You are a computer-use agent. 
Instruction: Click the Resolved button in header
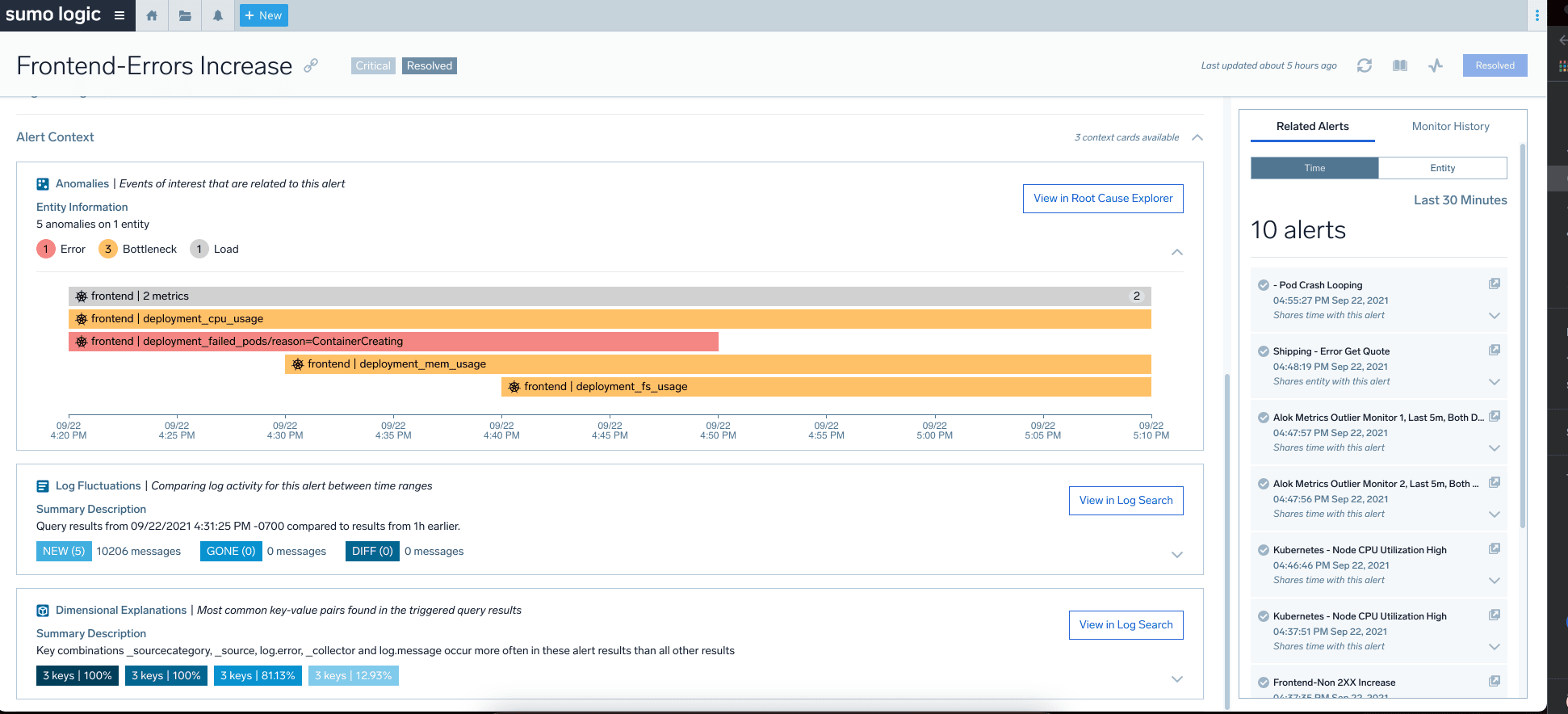pos(1495,65)
